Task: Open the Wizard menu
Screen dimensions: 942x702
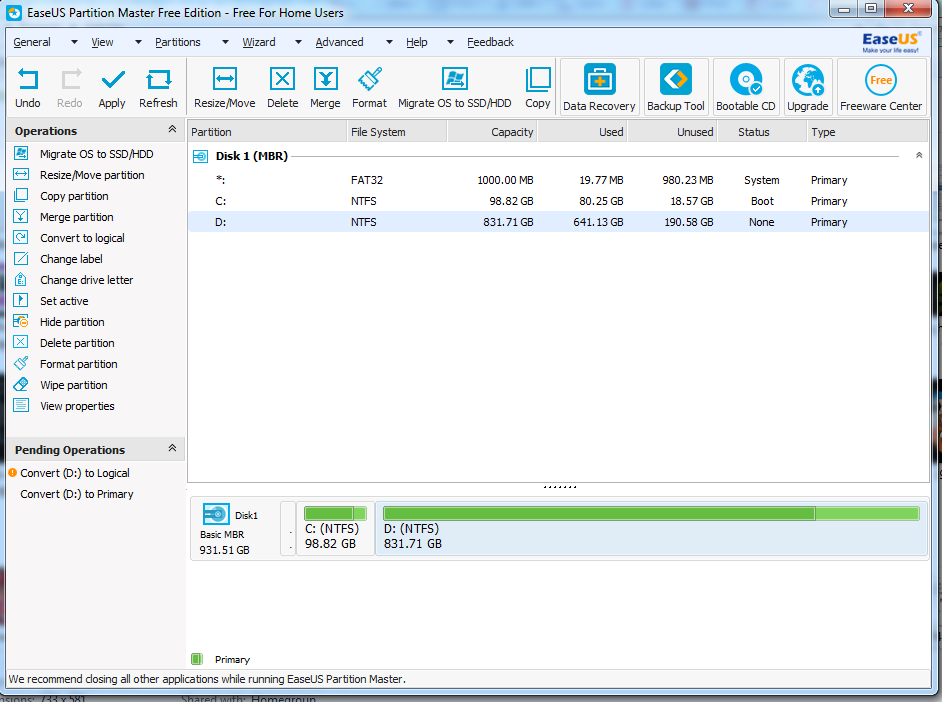Action: pyautogui.click(x=259, y=42)
